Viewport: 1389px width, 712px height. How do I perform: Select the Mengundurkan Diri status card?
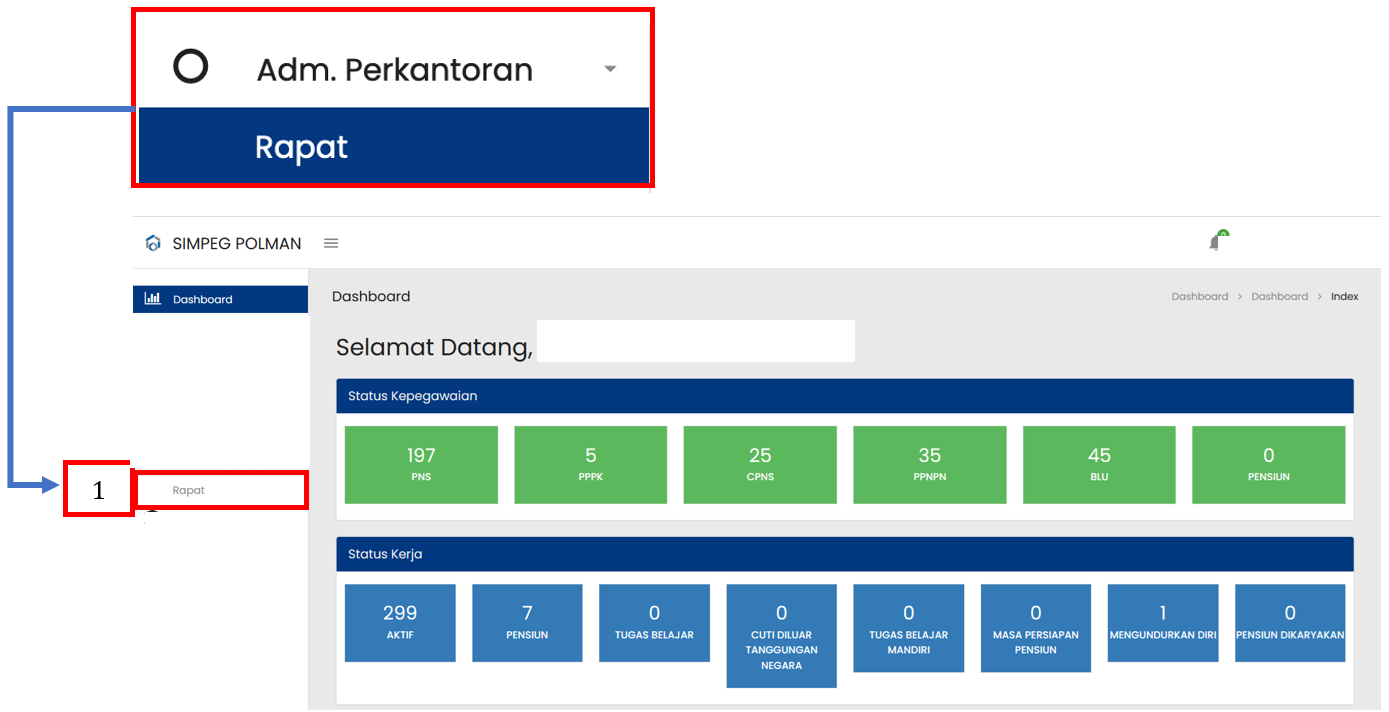tap(1163, 623)
